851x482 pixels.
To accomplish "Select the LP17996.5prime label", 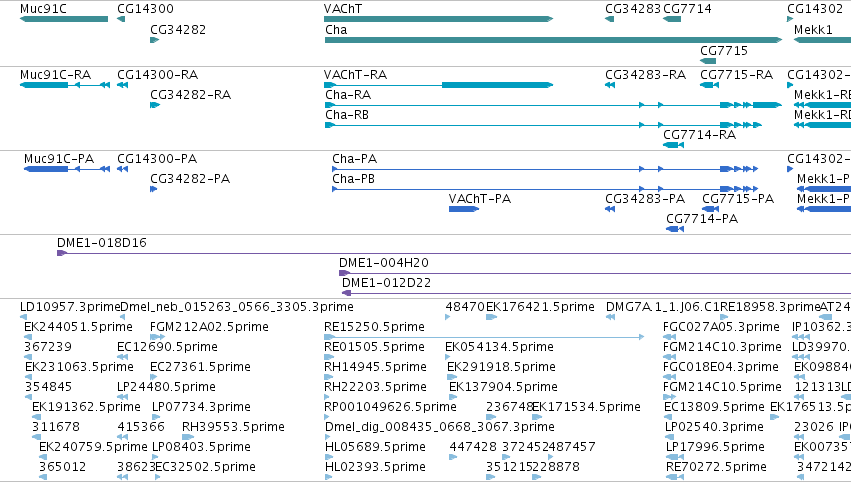I will point(715,447).
